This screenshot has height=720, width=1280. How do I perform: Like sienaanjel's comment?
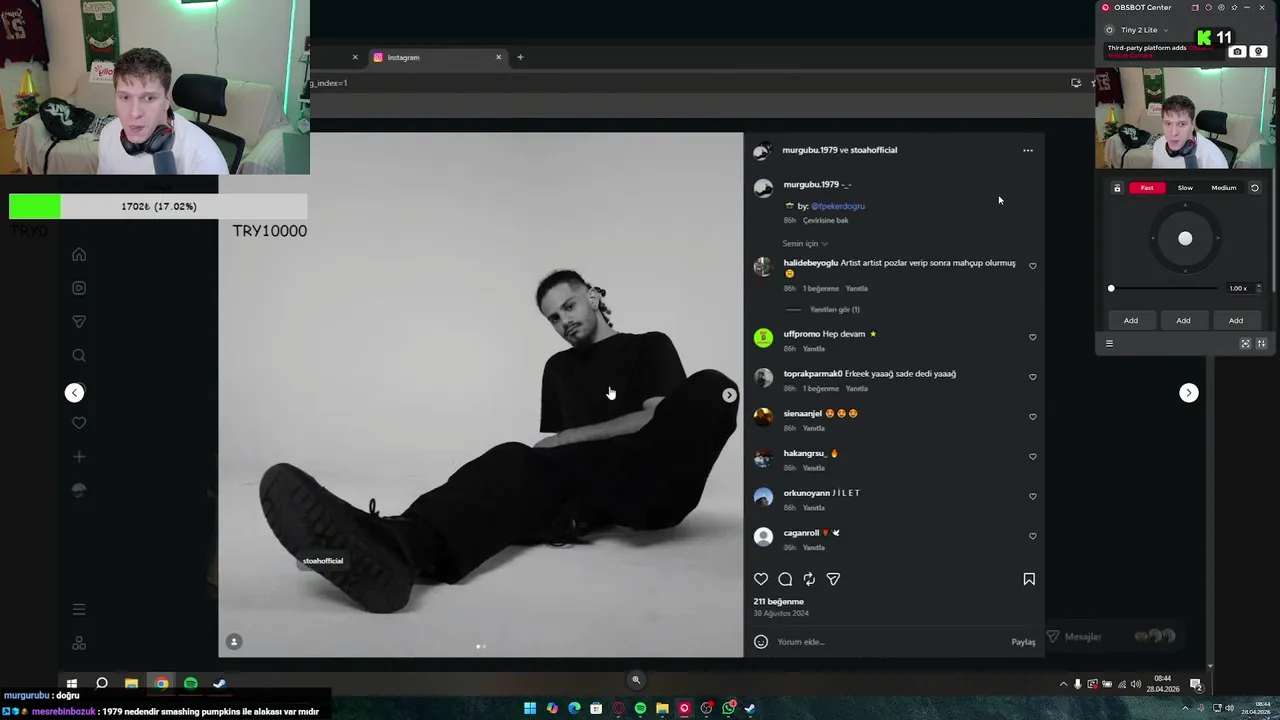[1033, 417]
